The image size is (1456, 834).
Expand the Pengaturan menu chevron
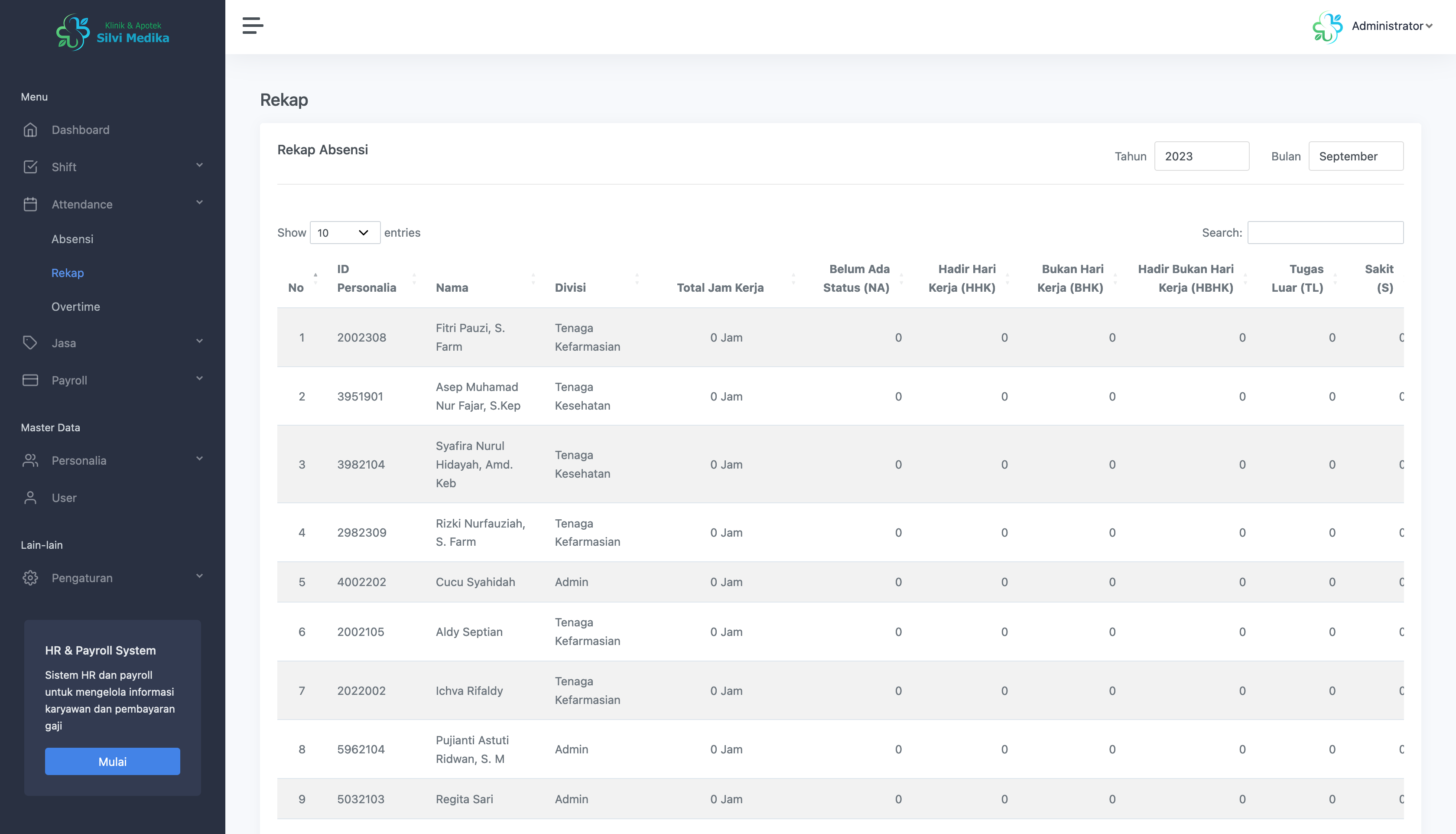pyautogui.click(x=199, y=576)
